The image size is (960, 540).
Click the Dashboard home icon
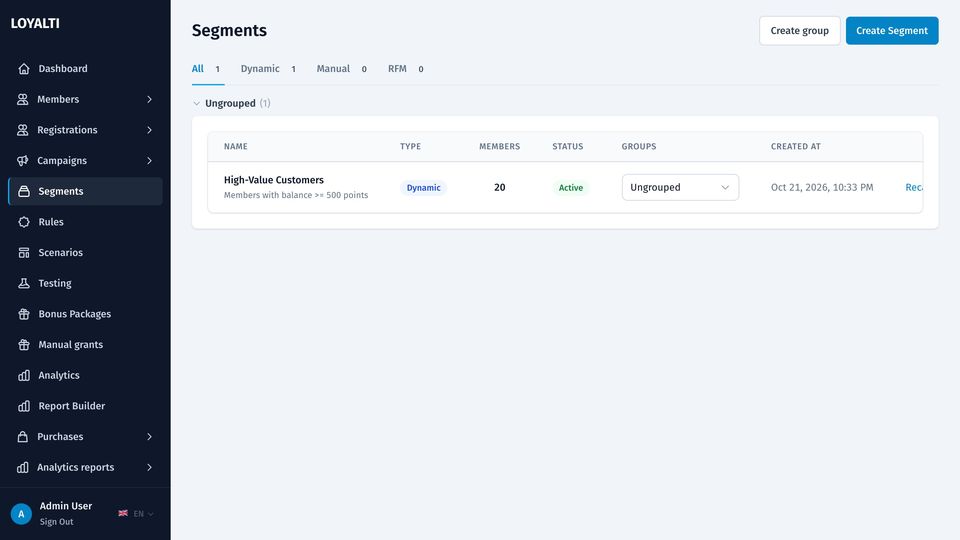(24, 69)
